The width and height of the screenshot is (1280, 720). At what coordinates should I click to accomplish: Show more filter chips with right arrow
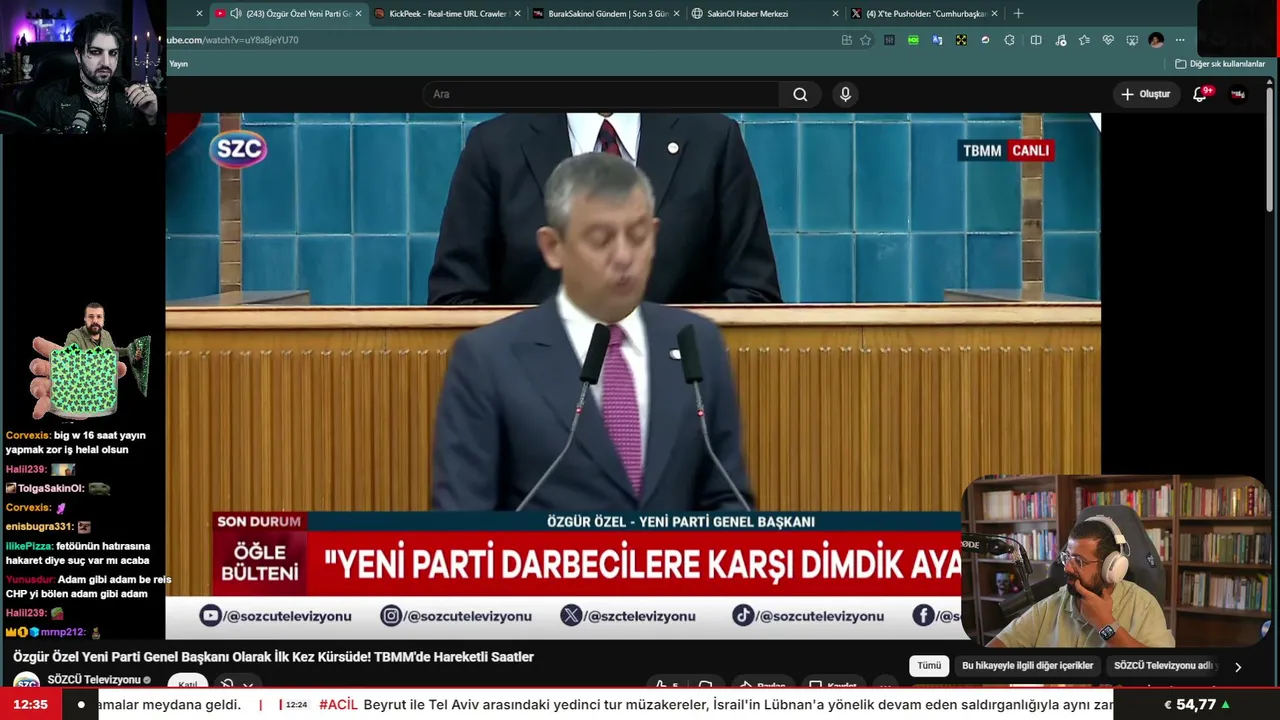tap(1238, 667)
